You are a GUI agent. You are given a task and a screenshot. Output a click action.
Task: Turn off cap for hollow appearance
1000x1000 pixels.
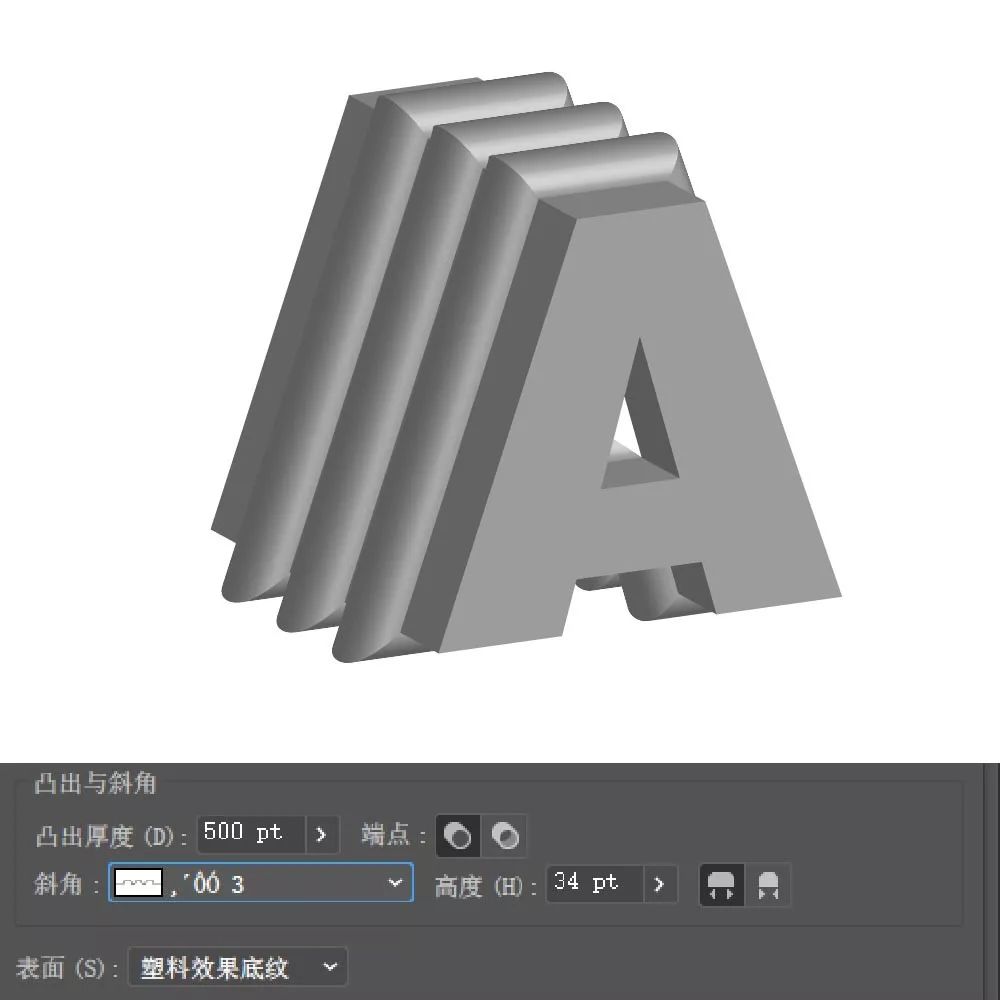coord(505,835)
